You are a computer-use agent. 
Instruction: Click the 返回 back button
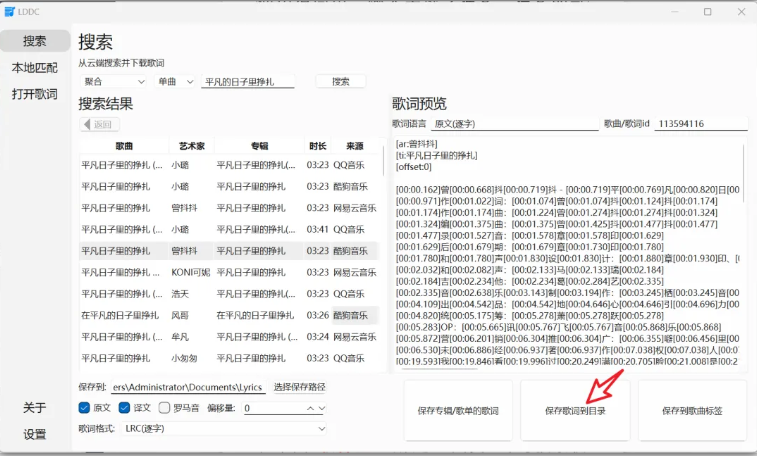tap(99, 124)
